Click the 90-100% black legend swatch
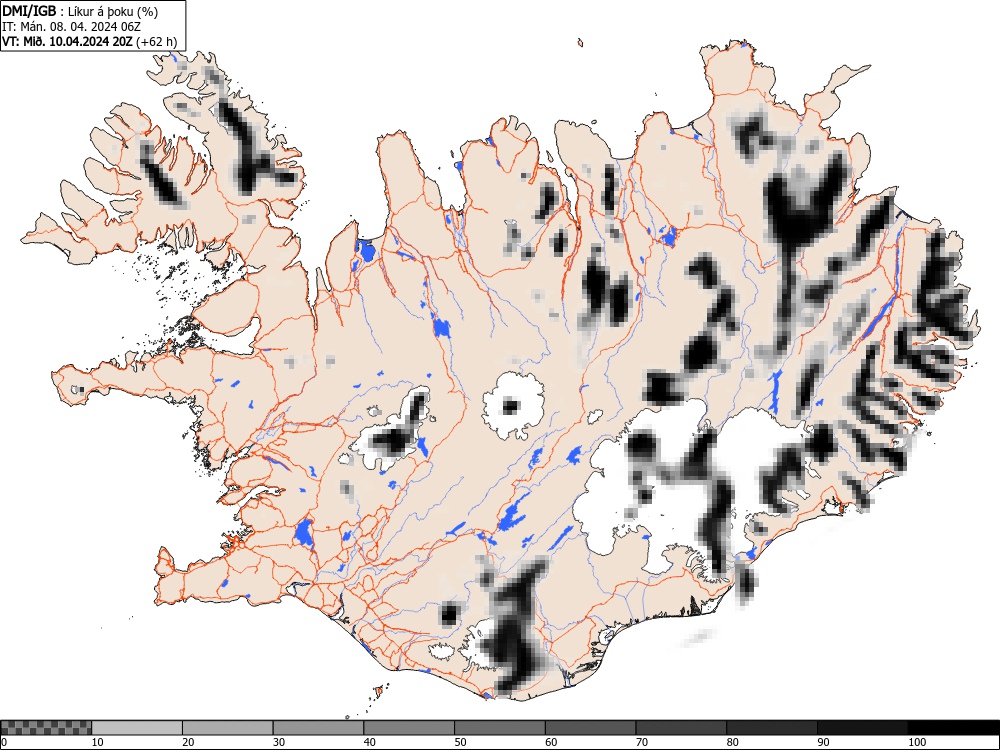 (x=862, y=728)
